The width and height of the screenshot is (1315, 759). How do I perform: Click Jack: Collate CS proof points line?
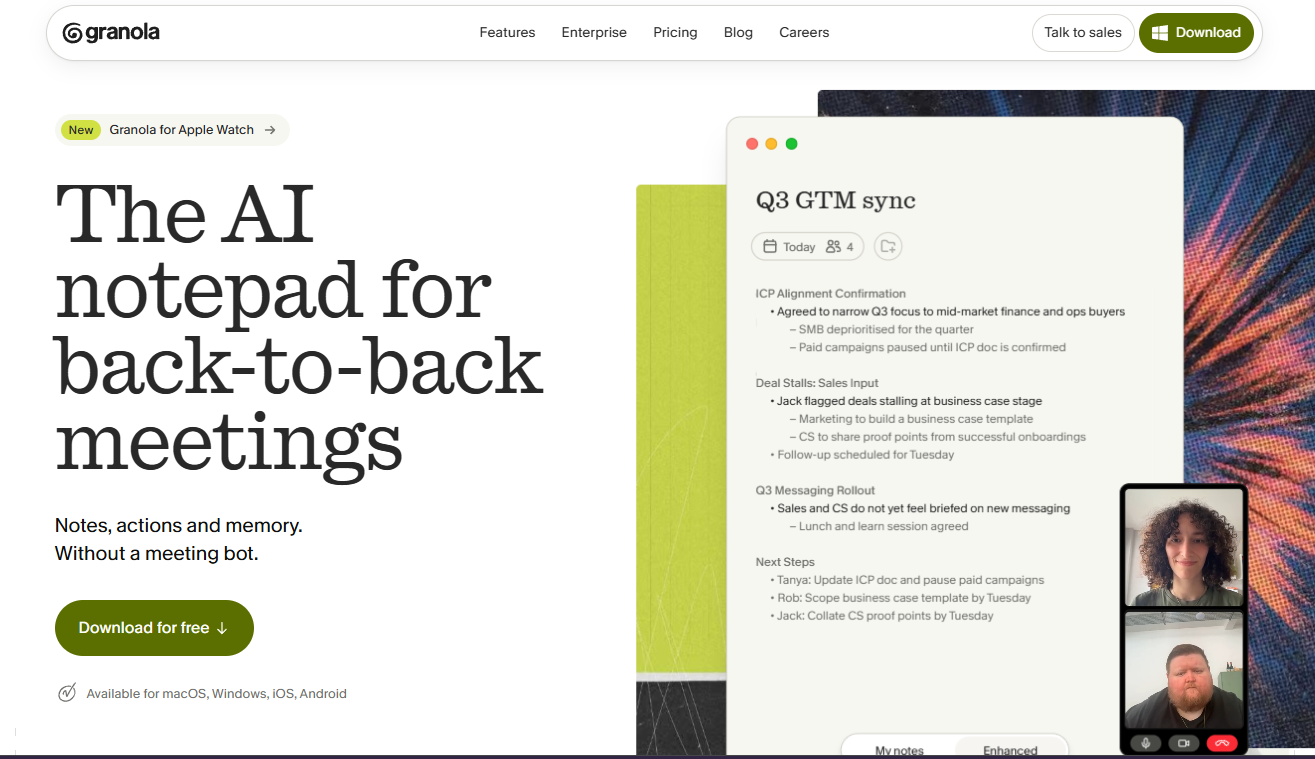pos(882,616)
